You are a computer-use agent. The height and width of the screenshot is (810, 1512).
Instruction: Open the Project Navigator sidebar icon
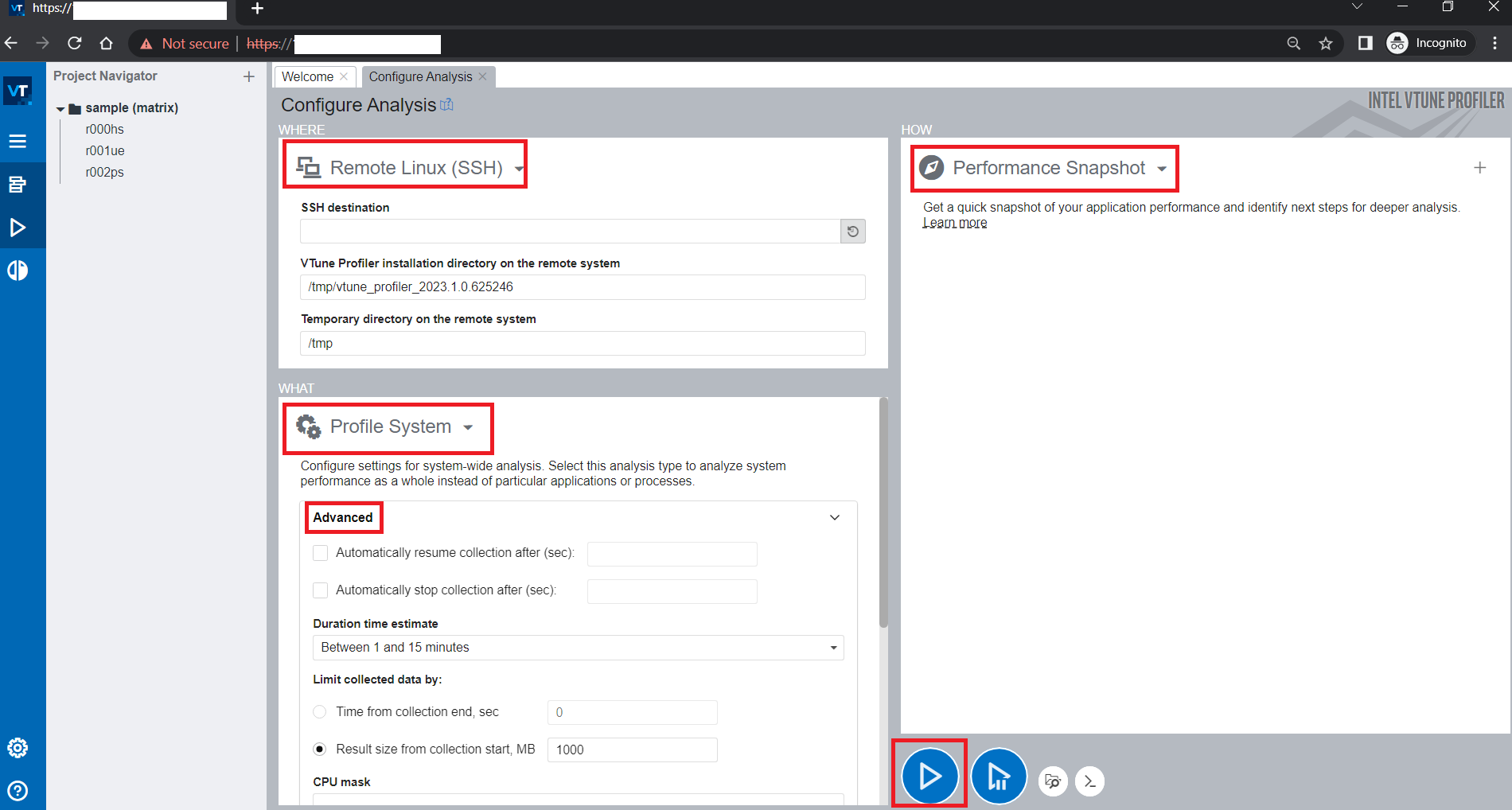coord(18,141)
